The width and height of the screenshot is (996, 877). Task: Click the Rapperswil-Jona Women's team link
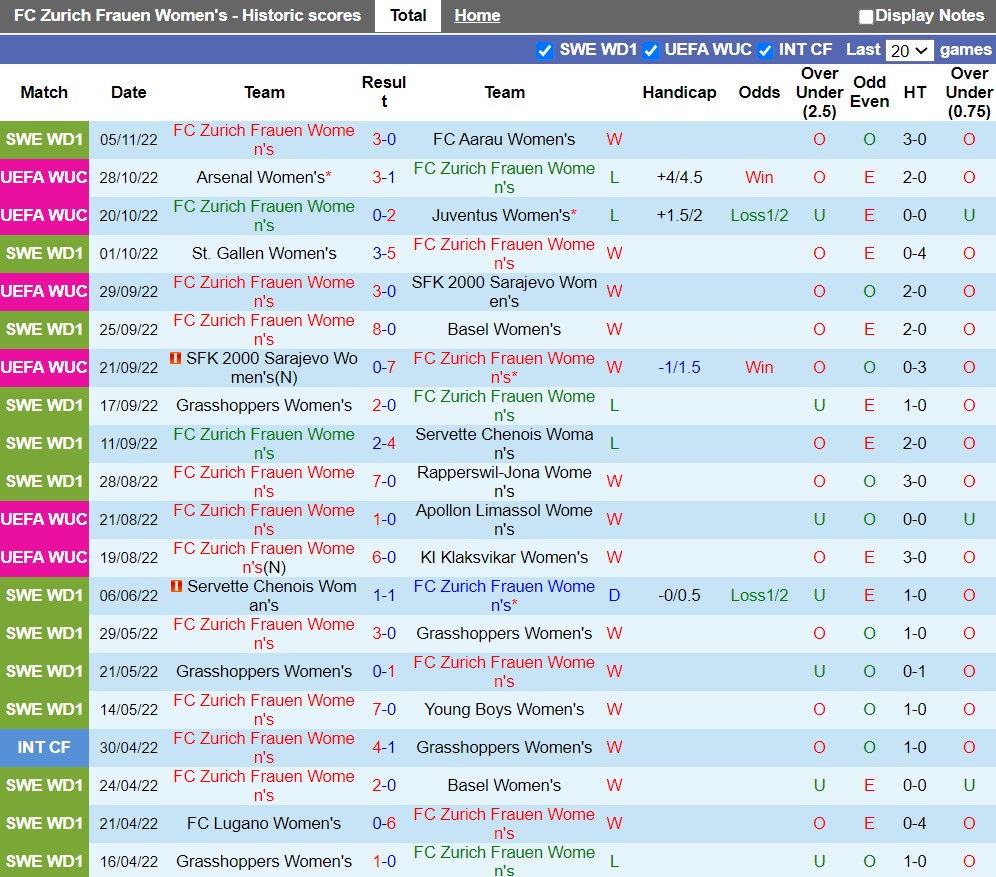pyautogui.click(x=504, y=481)
